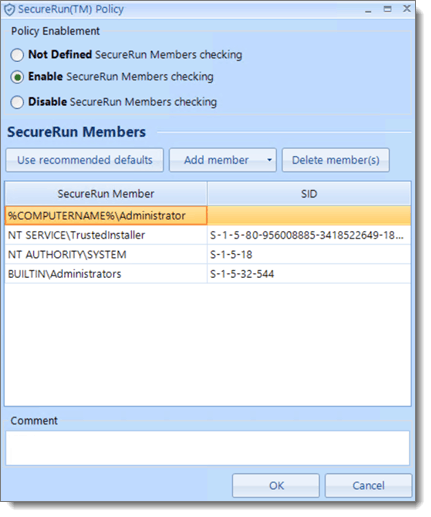This screenshot has width=431, height=517.
Task: Click Use recommended defaults button
Action: [x=85, y=160]
